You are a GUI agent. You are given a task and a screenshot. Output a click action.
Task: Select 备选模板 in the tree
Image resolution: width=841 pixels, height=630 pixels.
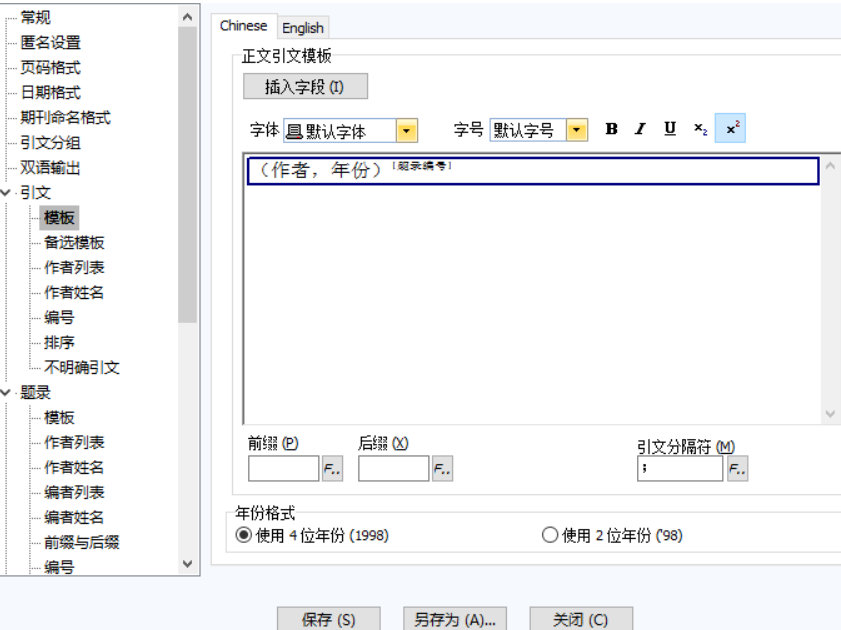74,243
